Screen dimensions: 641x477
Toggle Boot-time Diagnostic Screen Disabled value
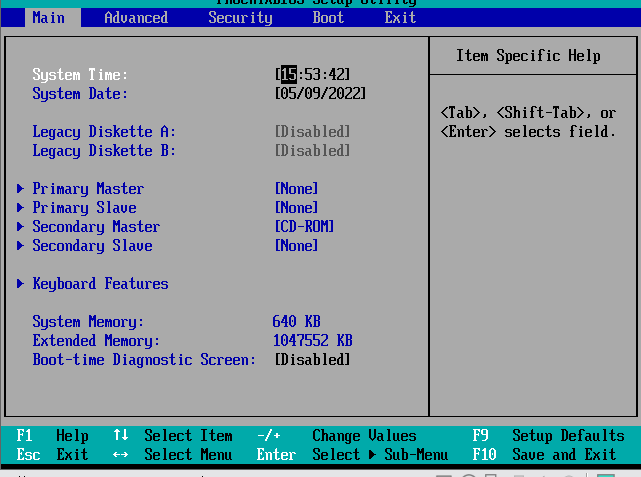click(313, 360)
